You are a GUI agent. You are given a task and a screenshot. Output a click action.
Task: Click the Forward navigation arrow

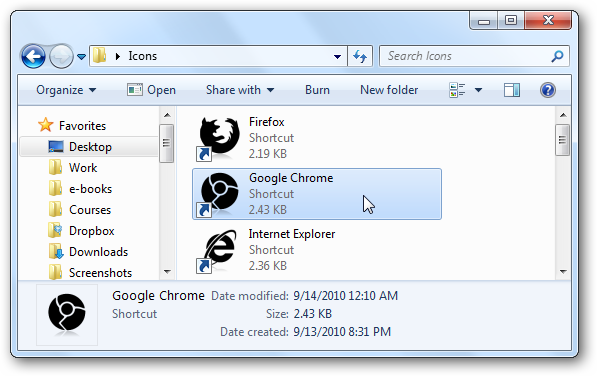[x=61, y=56]
